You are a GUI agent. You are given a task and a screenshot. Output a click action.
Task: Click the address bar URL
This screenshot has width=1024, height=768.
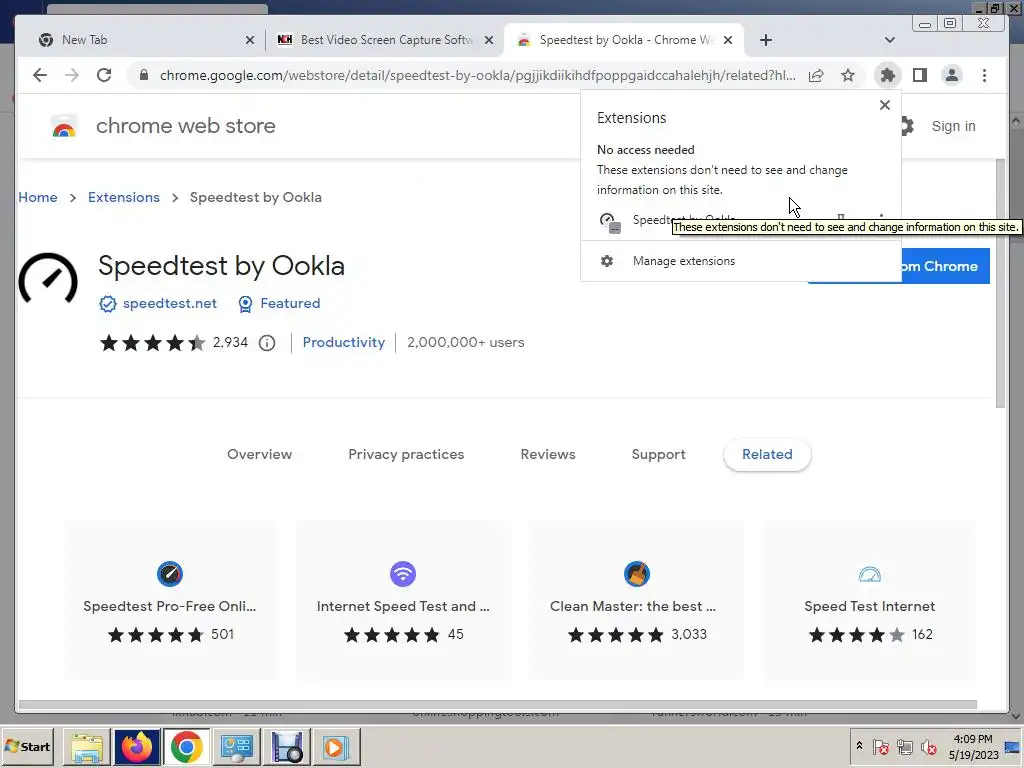(x=477, y=75)
